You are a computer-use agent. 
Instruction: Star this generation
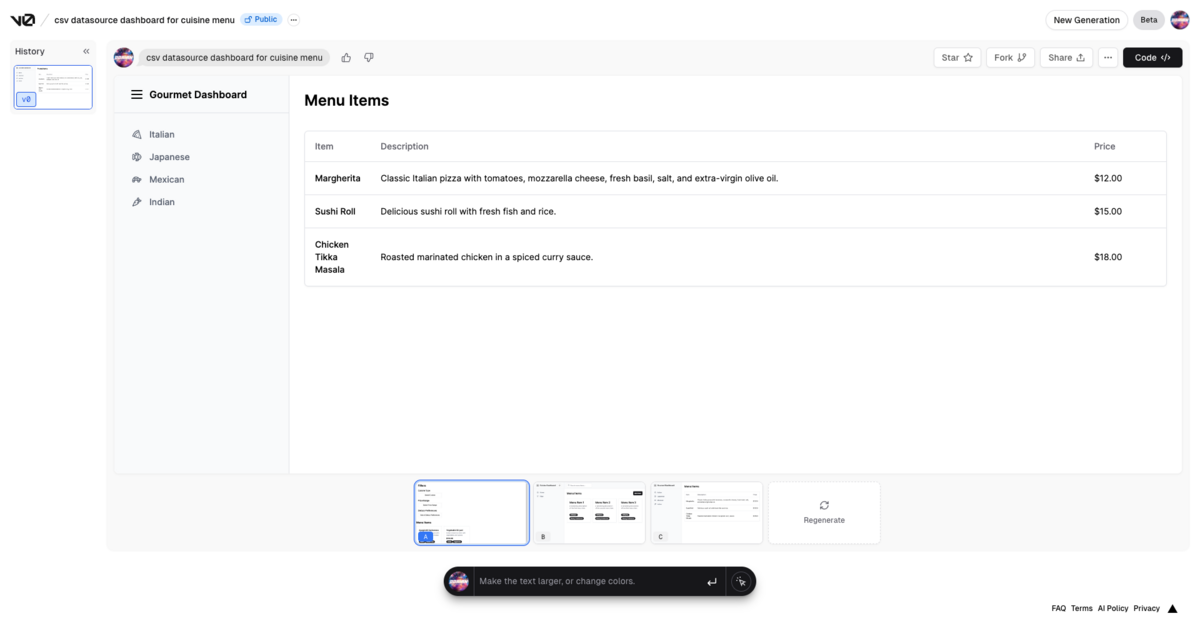[957, 58]
